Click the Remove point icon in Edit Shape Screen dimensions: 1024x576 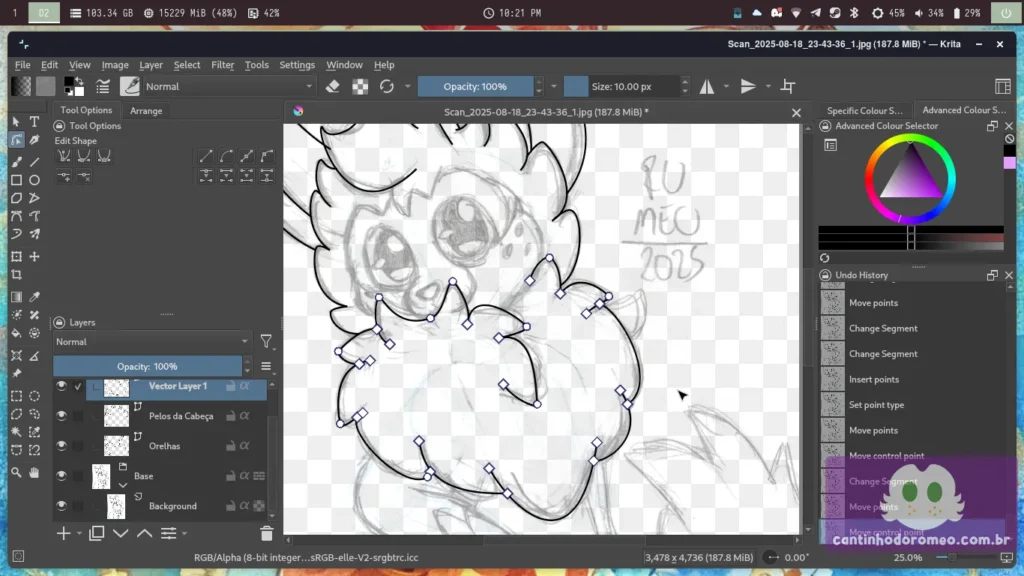coord(84,176)
